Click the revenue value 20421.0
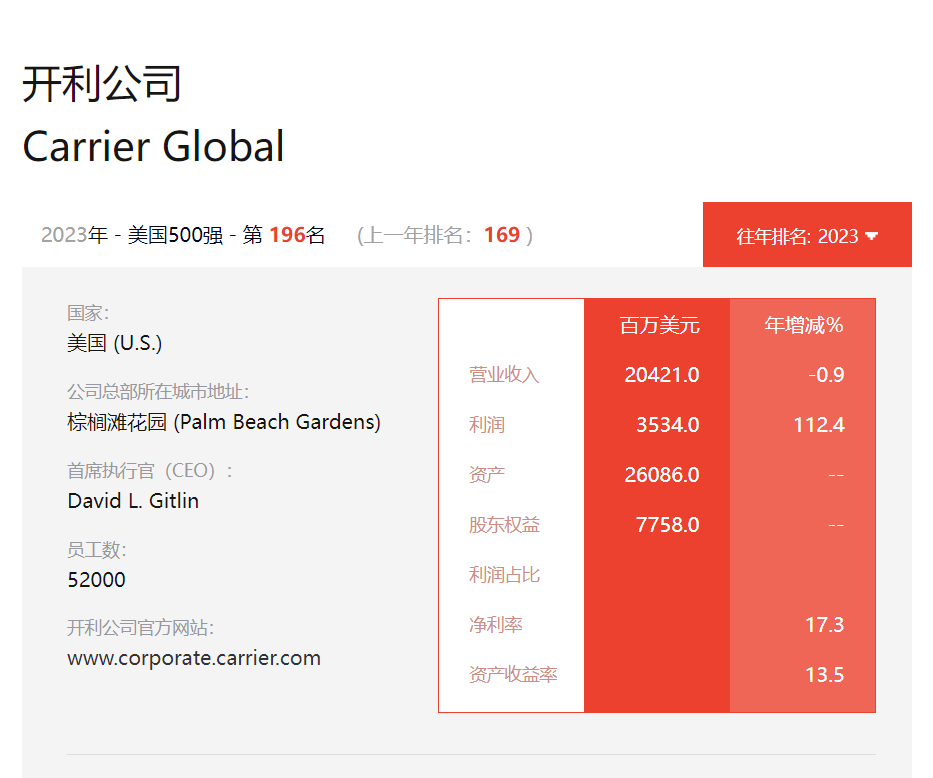This screenshot has width=933, height=778. pos(661,375)
